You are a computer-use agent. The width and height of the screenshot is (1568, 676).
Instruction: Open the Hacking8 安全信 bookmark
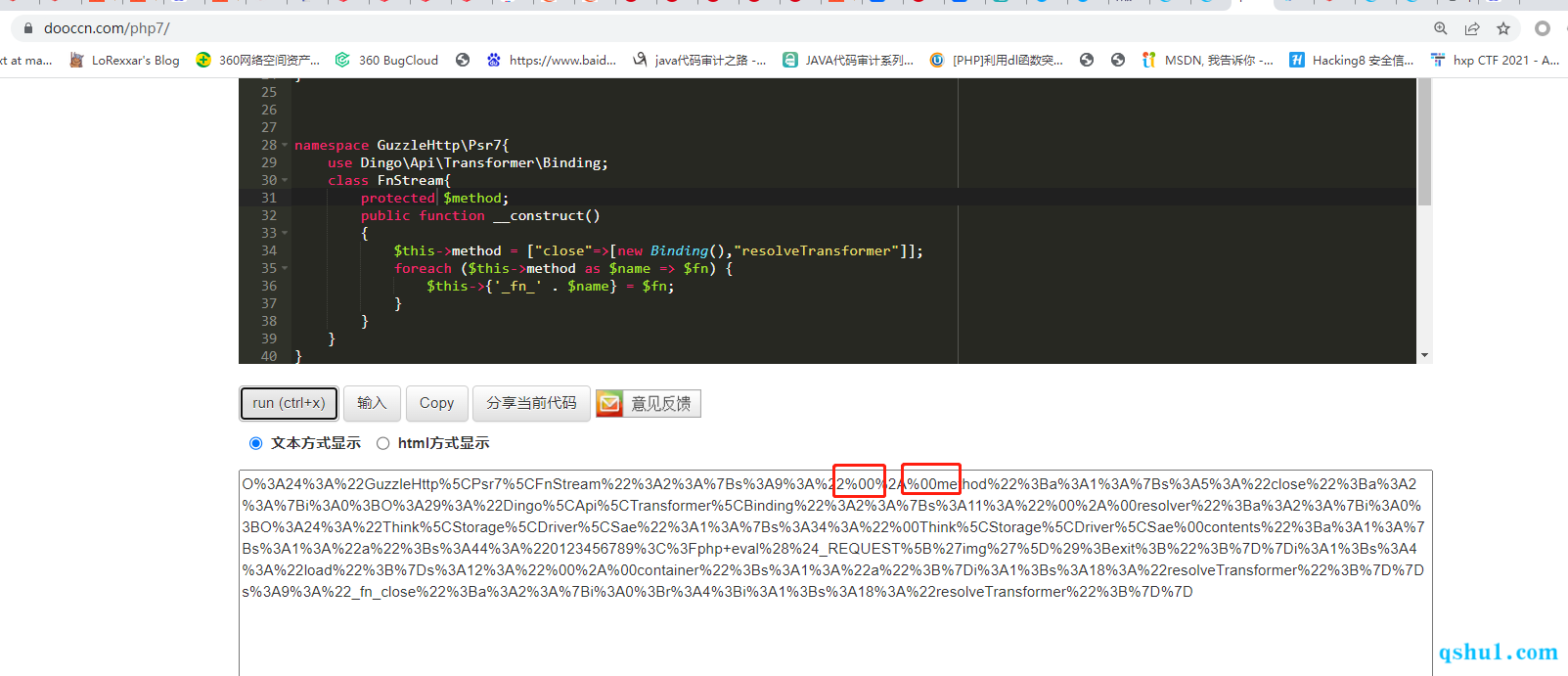coord(1352,60)
